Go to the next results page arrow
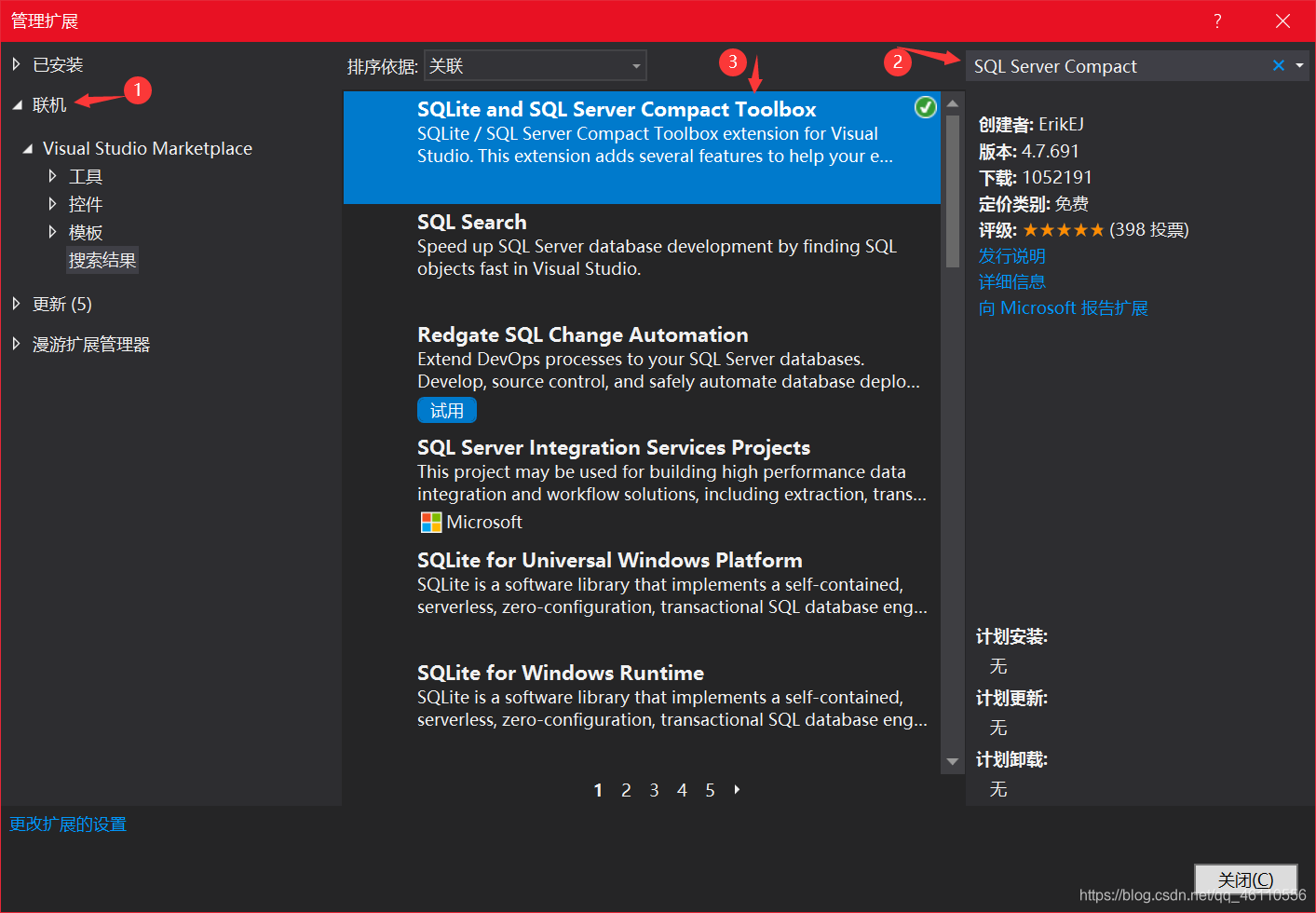Screen dimensions: 1316x913 click(737, 789)
